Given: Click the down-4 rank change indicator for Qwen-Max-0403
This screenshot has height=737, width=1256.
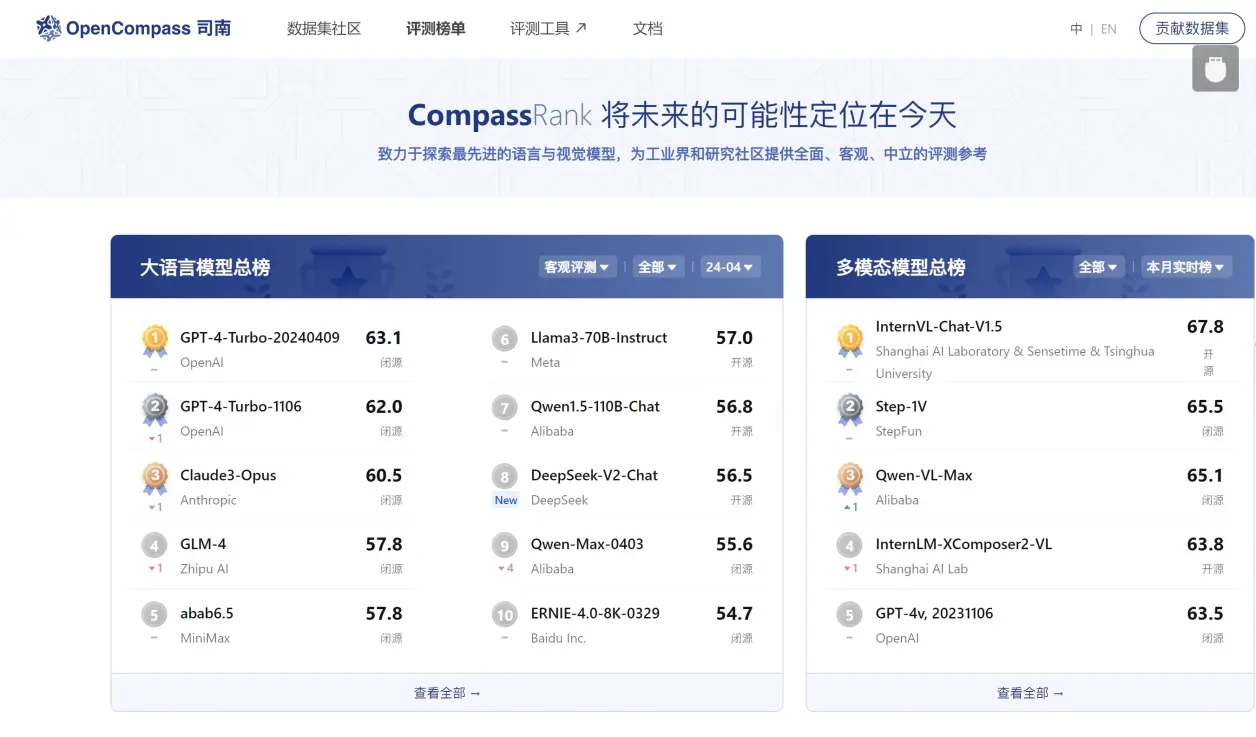Looking at the screenshot, I should pos(506,569).
